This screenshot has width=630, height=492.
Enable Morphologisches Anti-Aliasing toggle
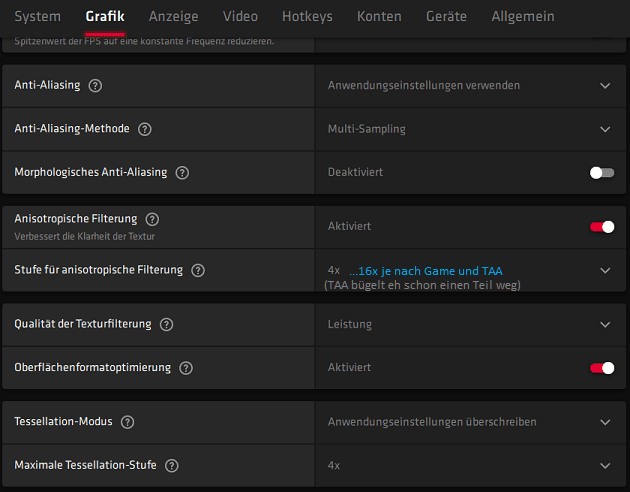[602, 173]
